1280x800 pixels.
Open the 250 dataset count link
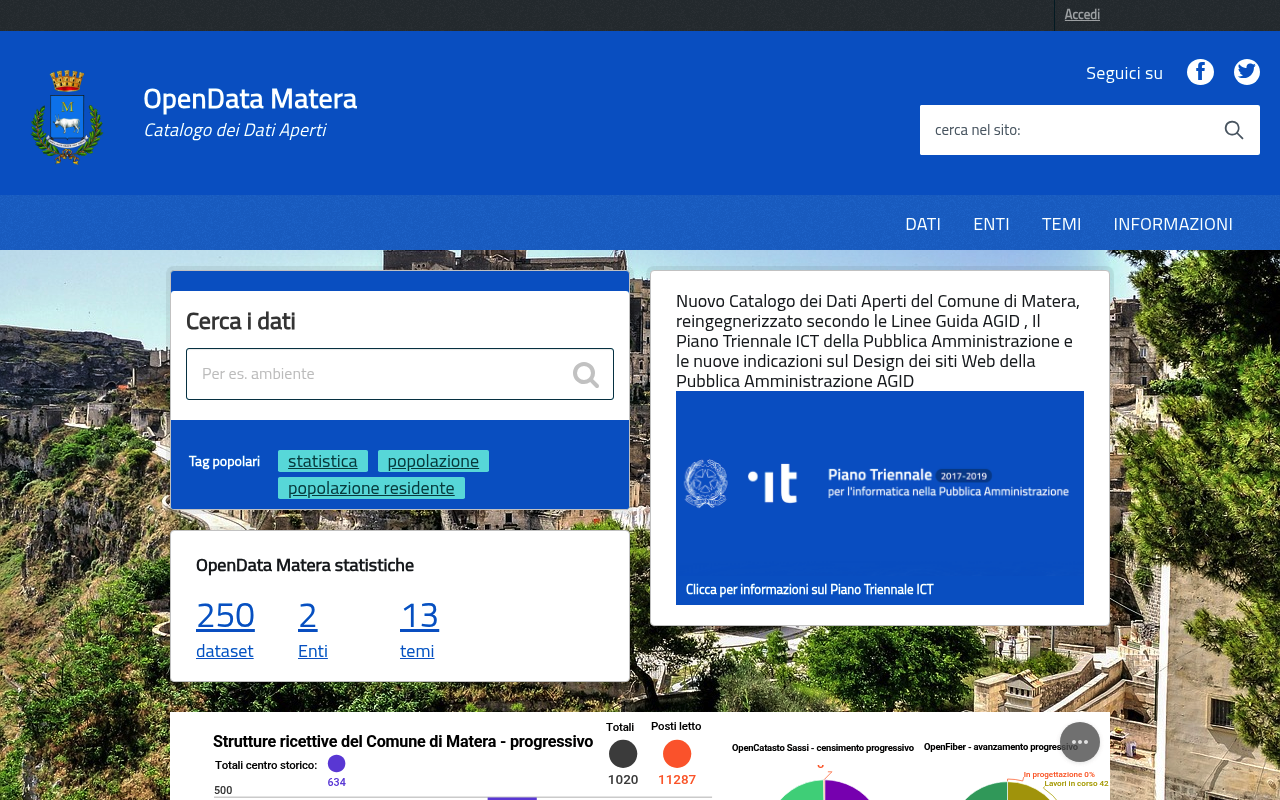225,615
